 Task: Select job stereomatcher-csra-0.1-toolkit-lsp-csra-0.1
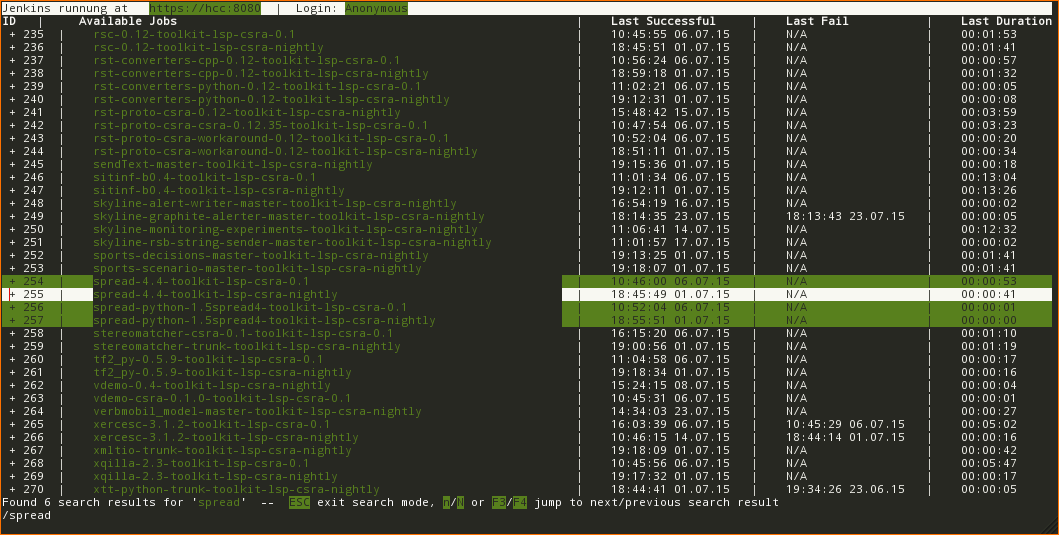tap(243, 334)
